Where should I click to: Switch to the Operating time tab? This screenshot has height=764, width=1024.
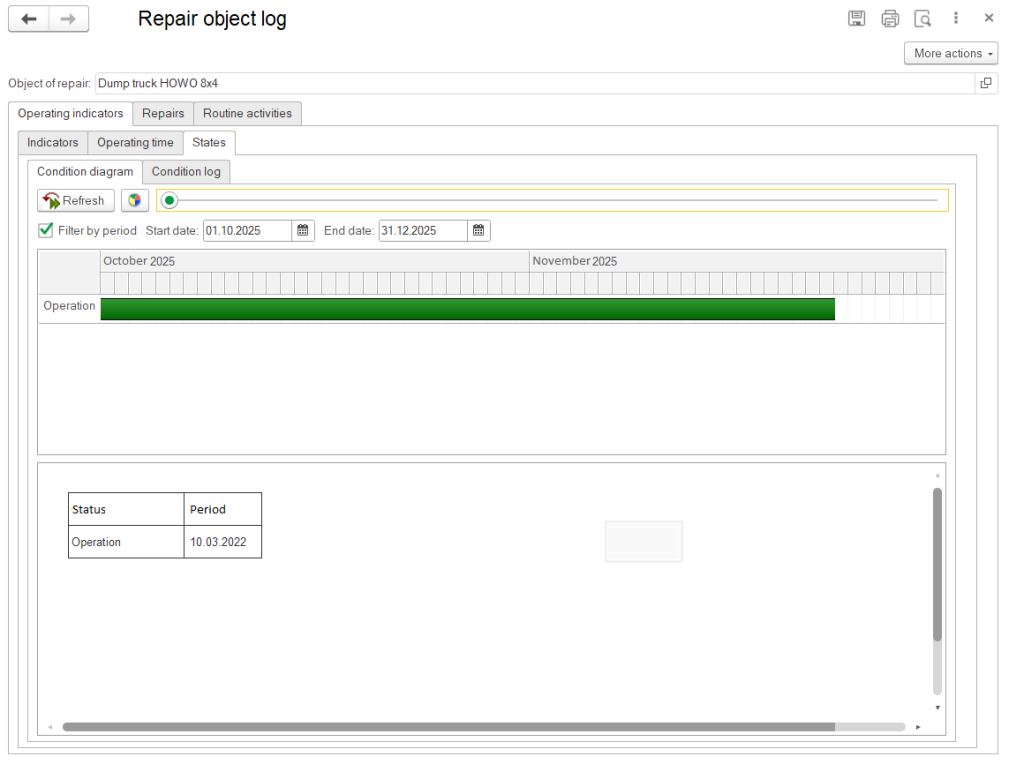pos(135,143)
